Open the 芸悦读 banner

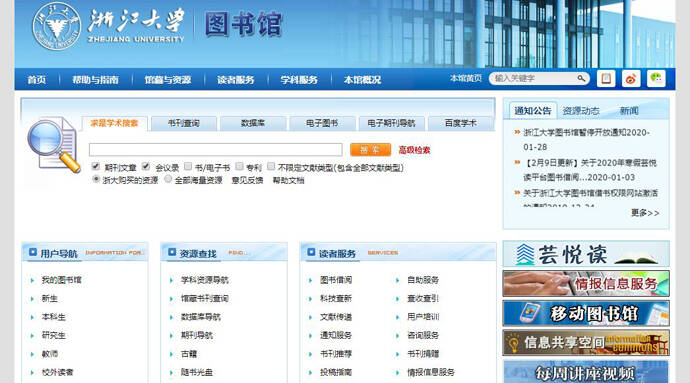[586, 254]
